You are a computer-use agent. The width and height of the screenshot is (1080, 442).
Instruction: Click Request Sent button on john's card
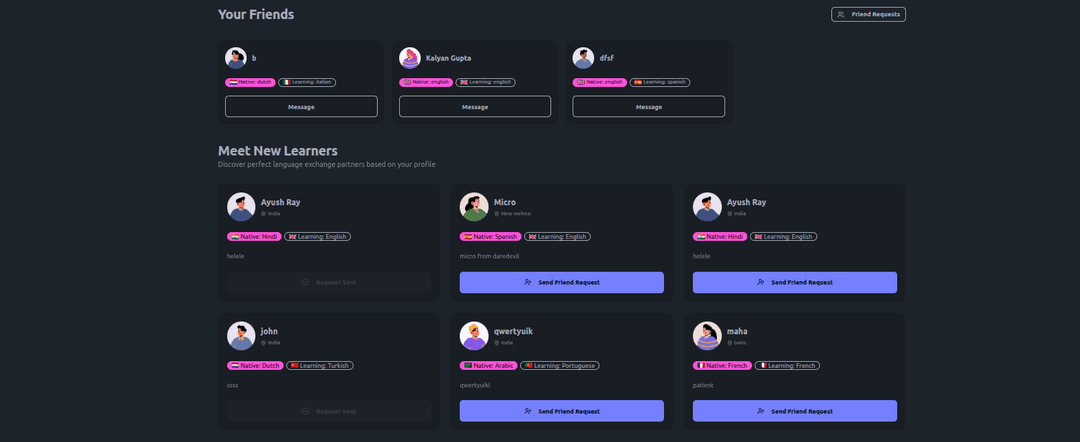pos(329,411)
